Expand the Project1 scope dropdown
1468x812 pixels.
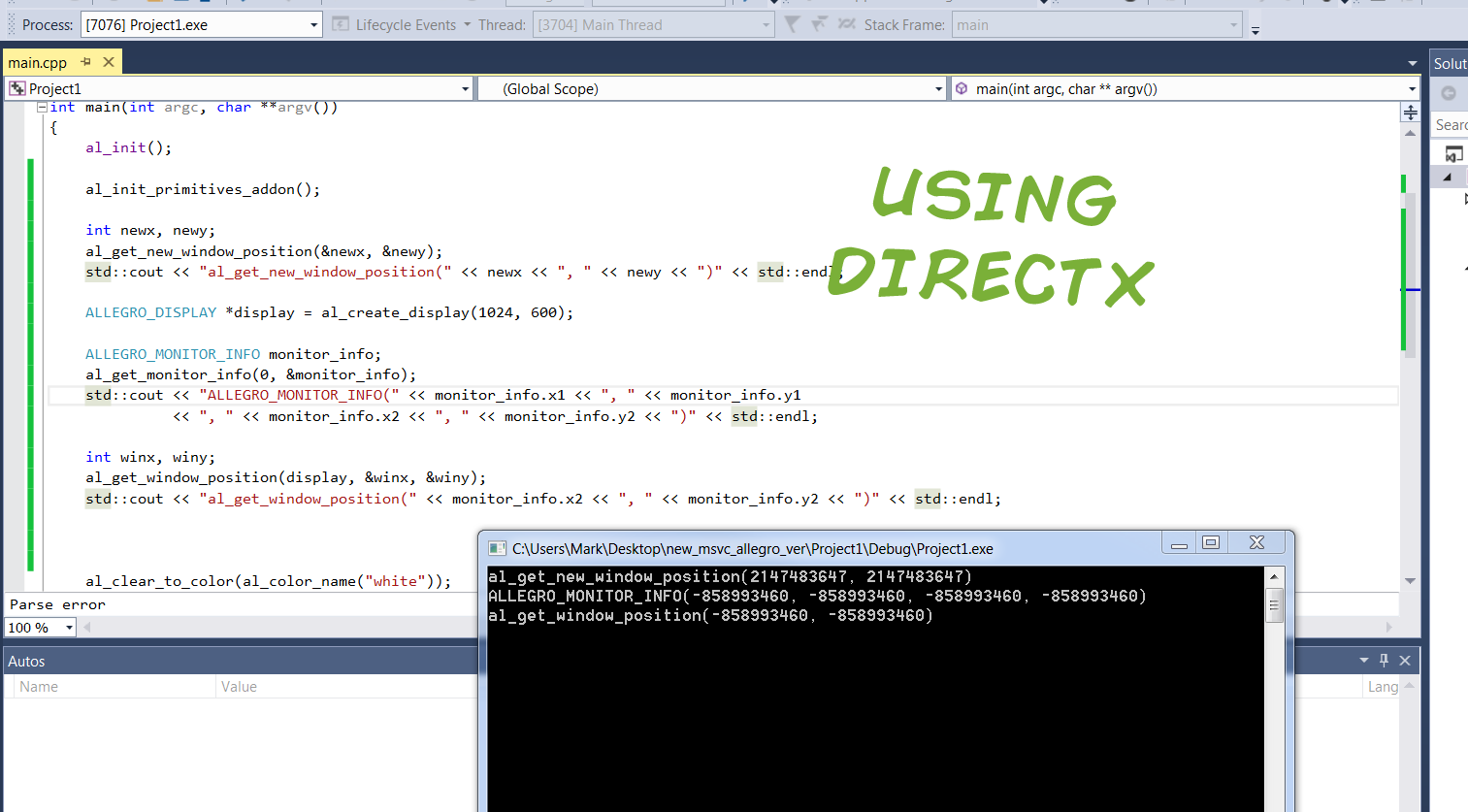point(465,89)
